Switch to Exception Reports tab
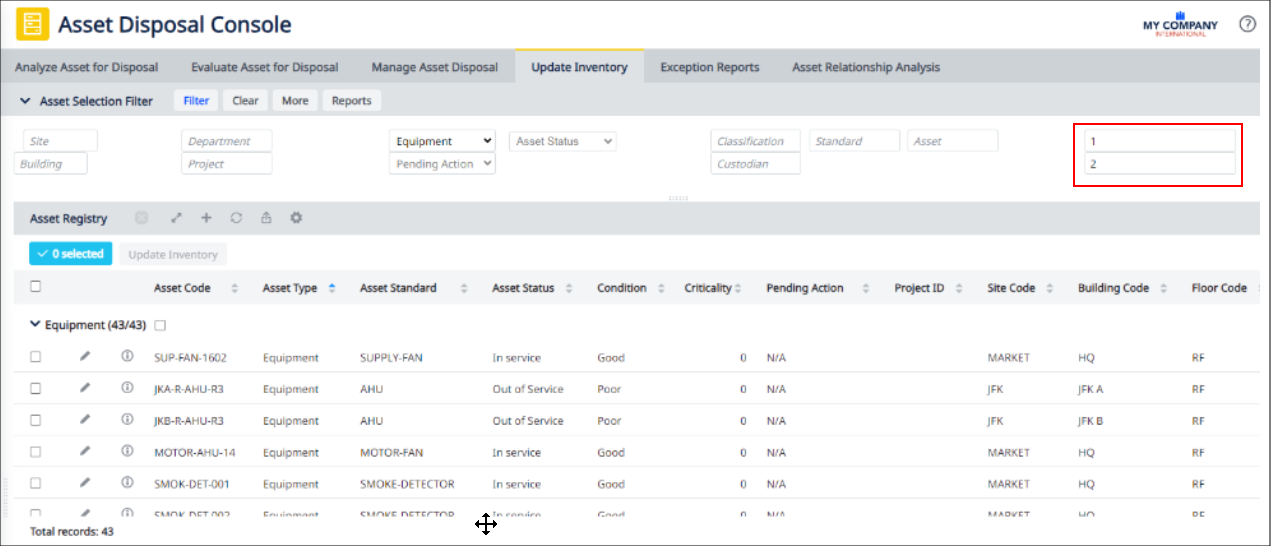The image size is (1280, 546). point(709,67)
